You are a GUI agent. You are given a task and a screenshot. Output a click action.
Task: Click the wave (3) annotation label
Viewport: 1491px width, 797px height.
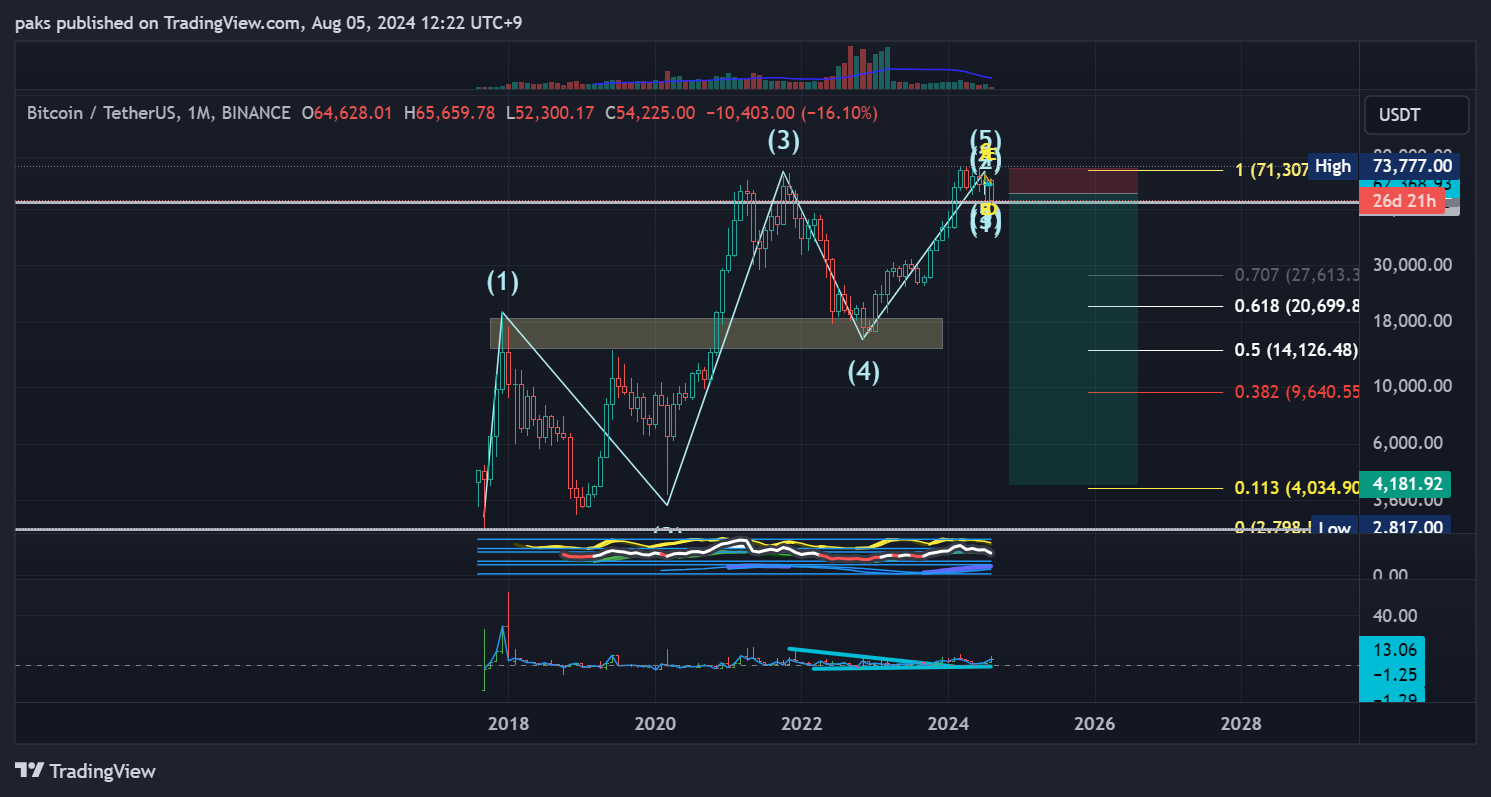[784, 141]
